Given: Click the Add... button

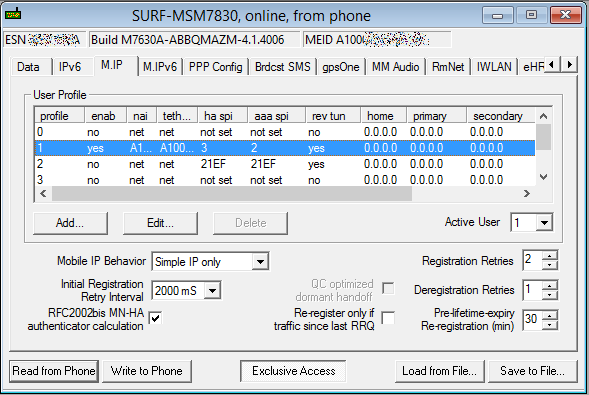Looking at the screenshot, I should click(x=70, y=223).
